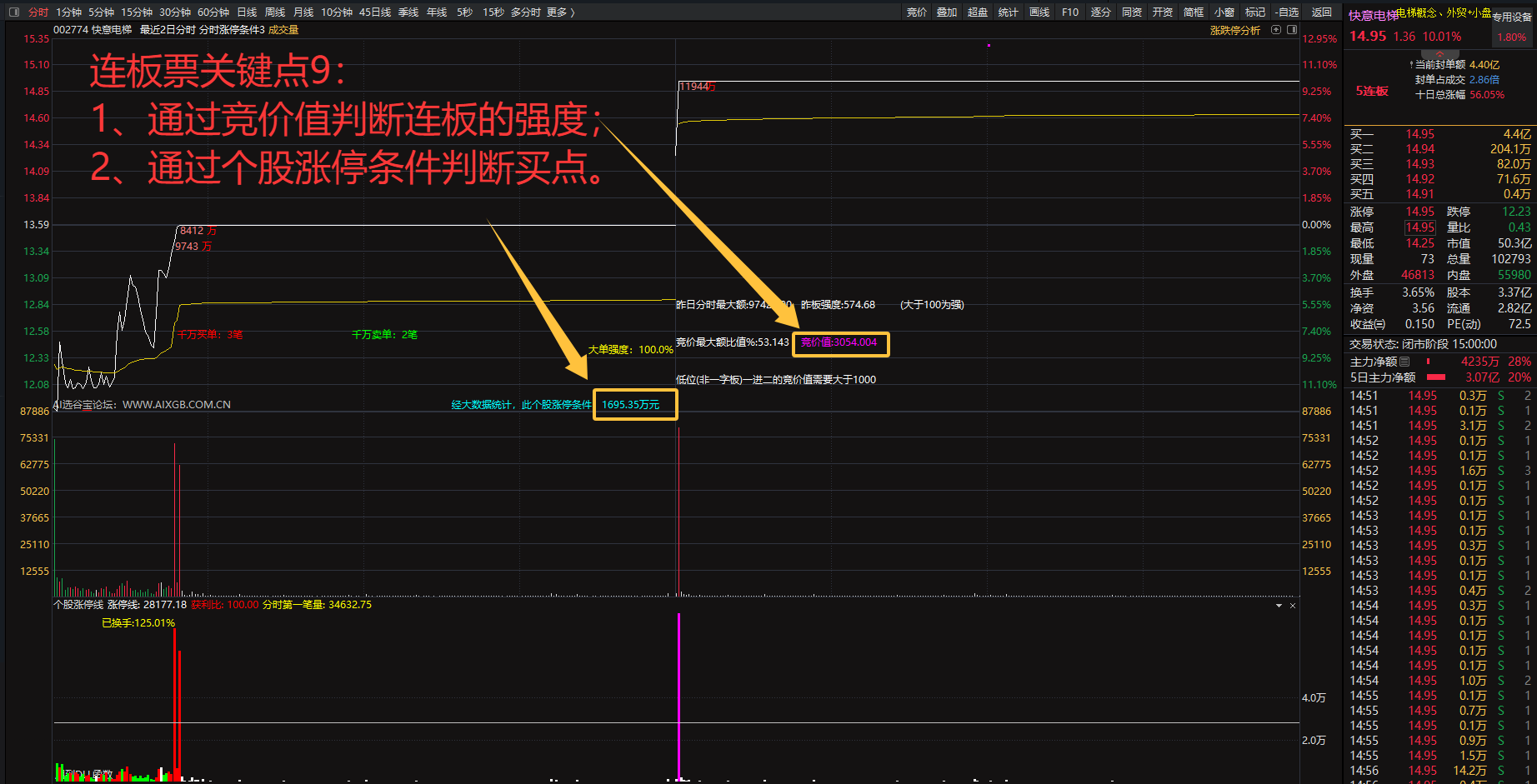Toggle 叠加 overlay comparison

coord(947,12)
